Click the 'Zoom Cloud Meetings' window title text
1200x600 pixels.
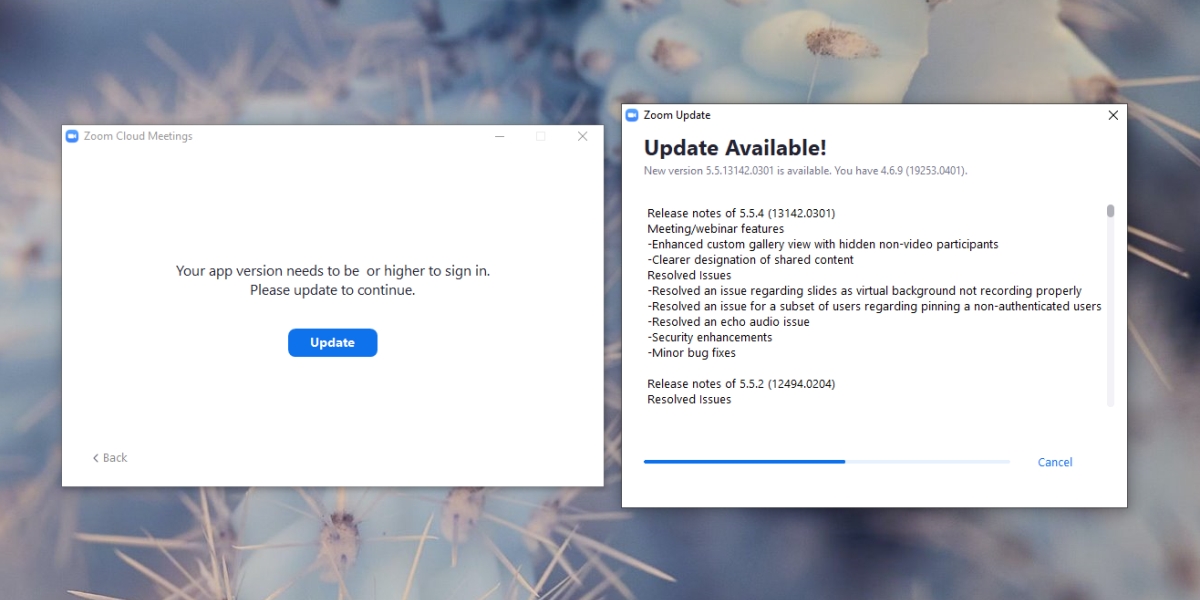coord(138,136)
